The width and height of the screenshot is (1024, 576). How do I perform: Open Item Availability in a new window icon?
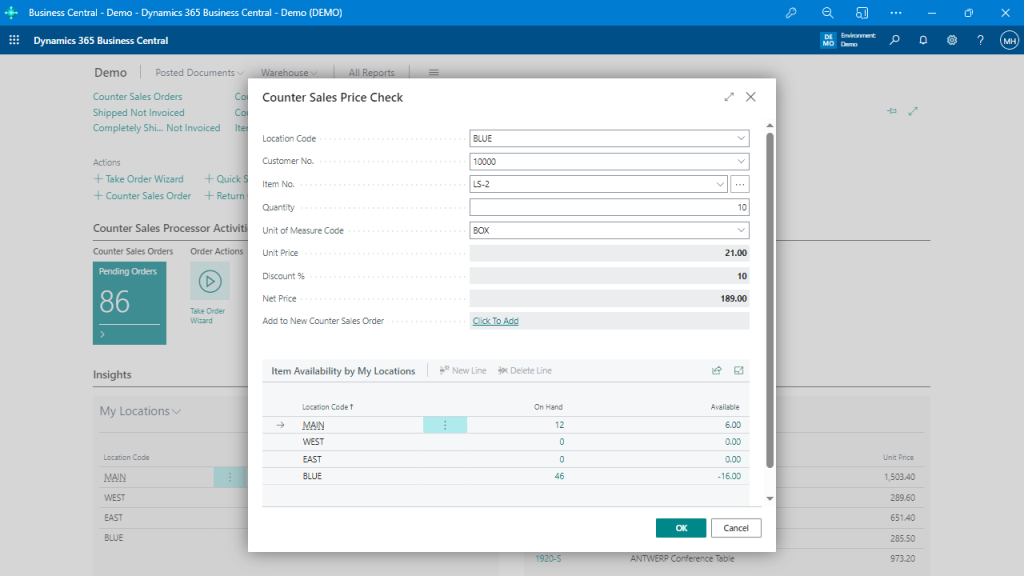[739, 370]
